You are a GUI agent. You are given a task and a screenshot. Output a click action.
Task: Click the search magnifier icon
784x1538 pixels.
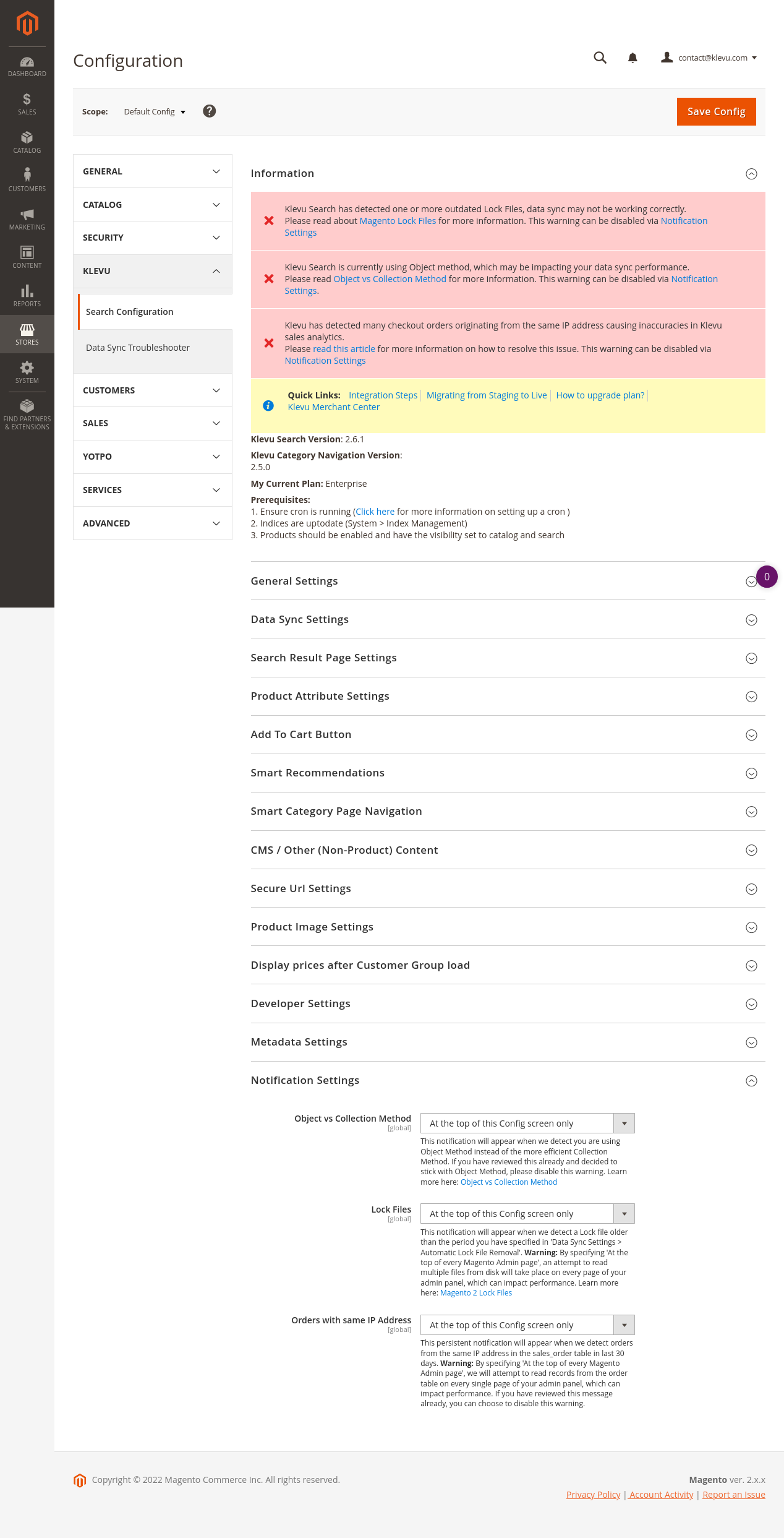(600, 58)
